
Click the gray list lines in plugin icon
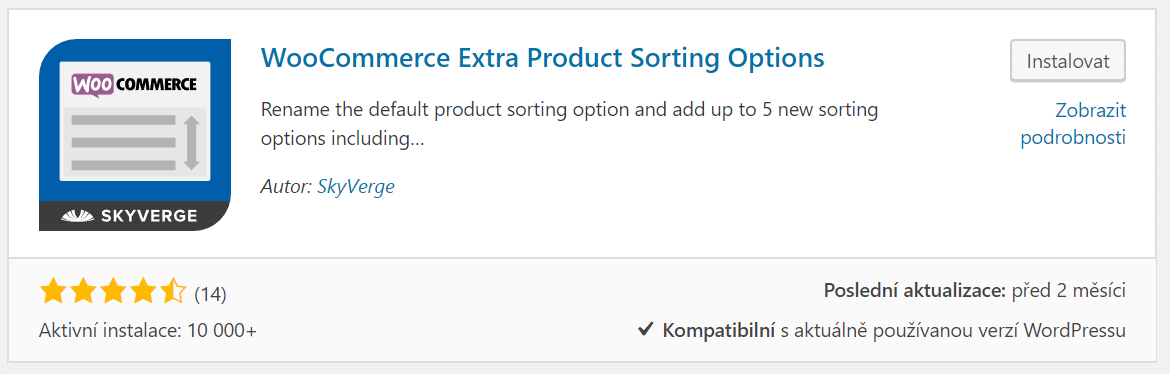(x=122, y=142)
